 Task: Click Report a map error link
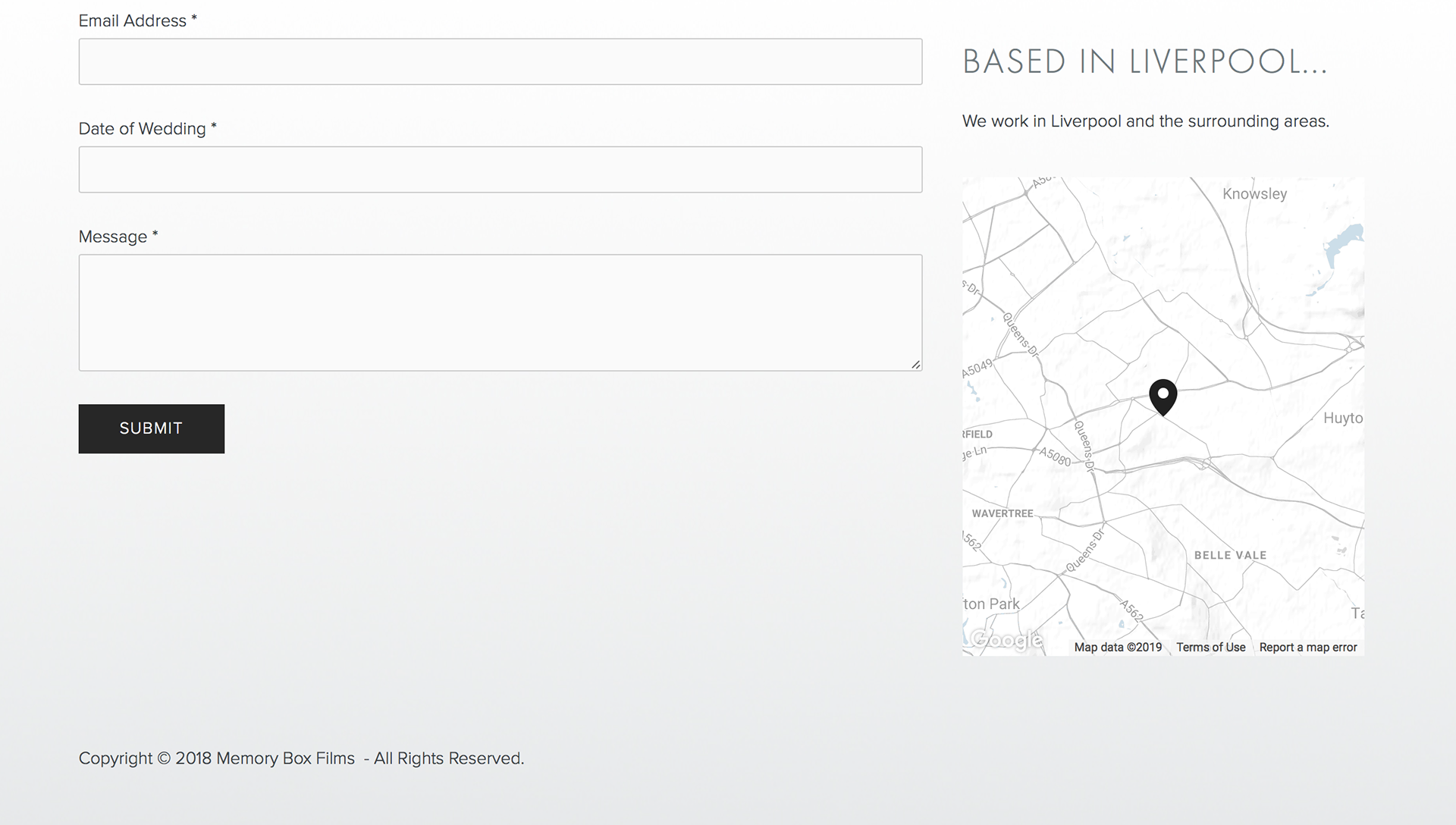[1307, 648]
